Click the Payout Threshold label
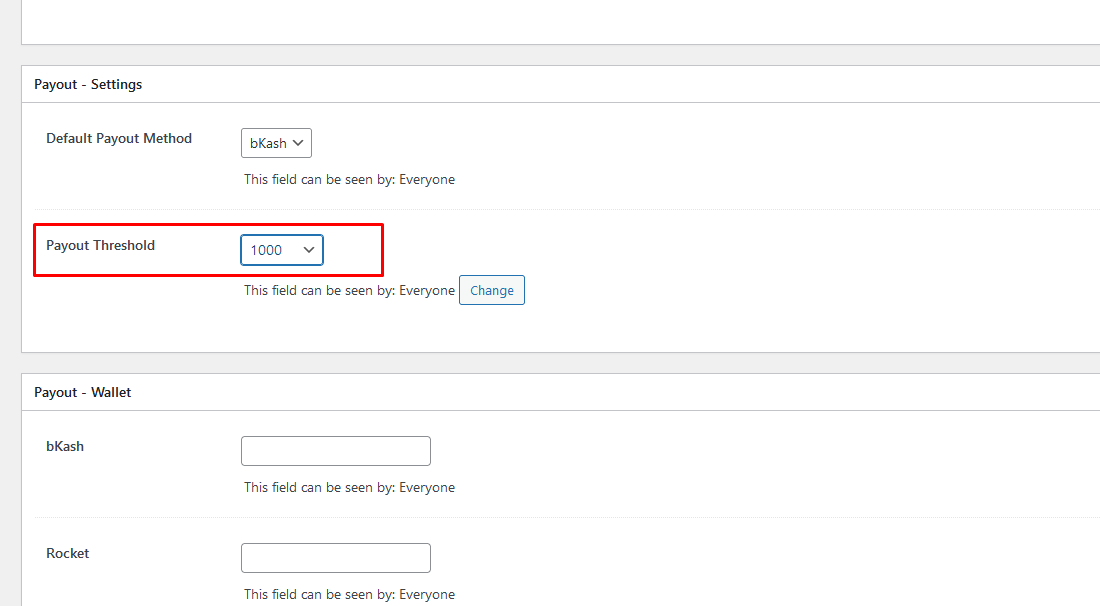 tap(100, 245)
